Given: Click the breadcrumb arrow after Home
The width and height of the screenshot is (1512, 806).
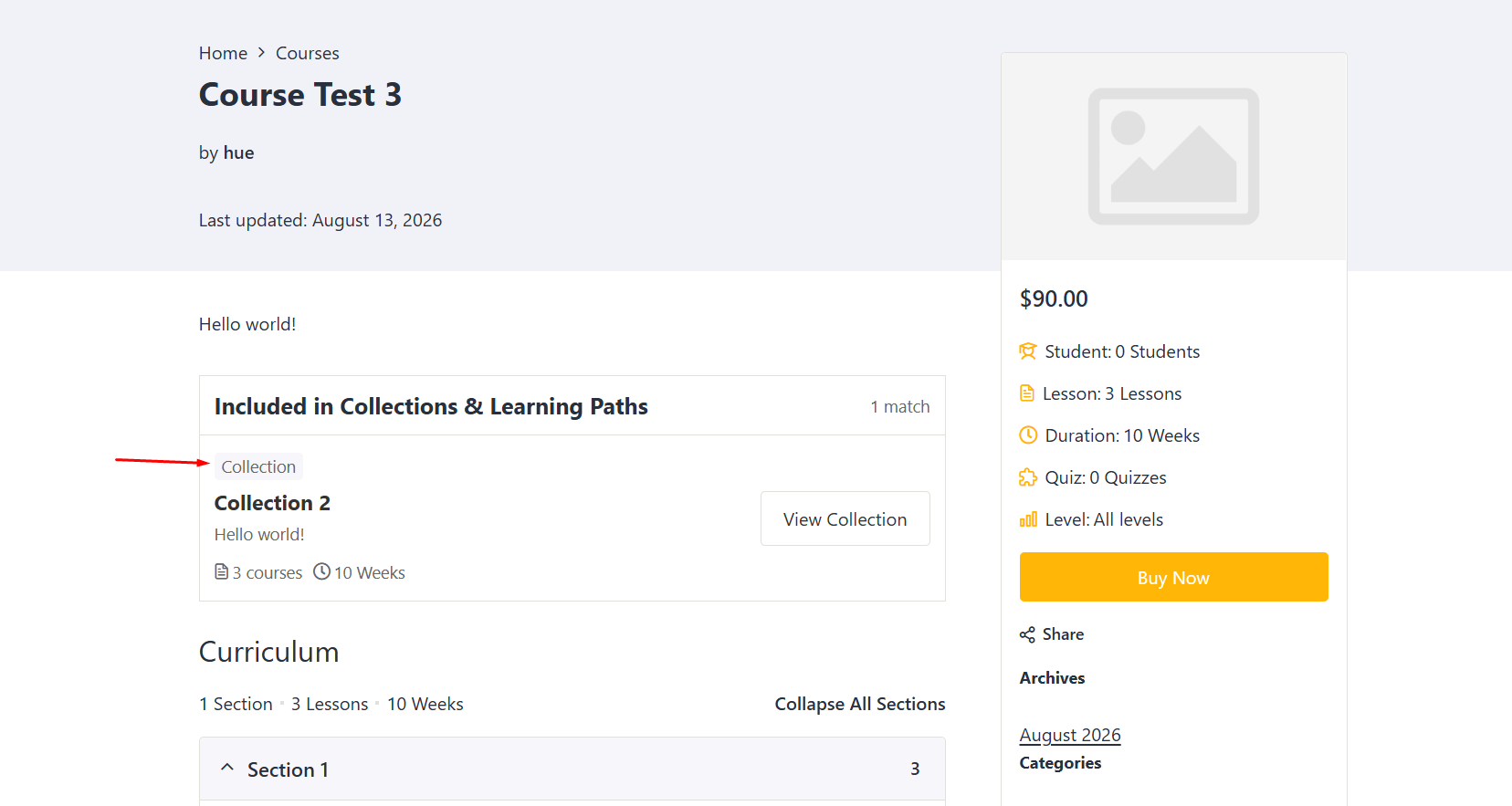Looking at the screenshot, I should (x=261, y=53).
